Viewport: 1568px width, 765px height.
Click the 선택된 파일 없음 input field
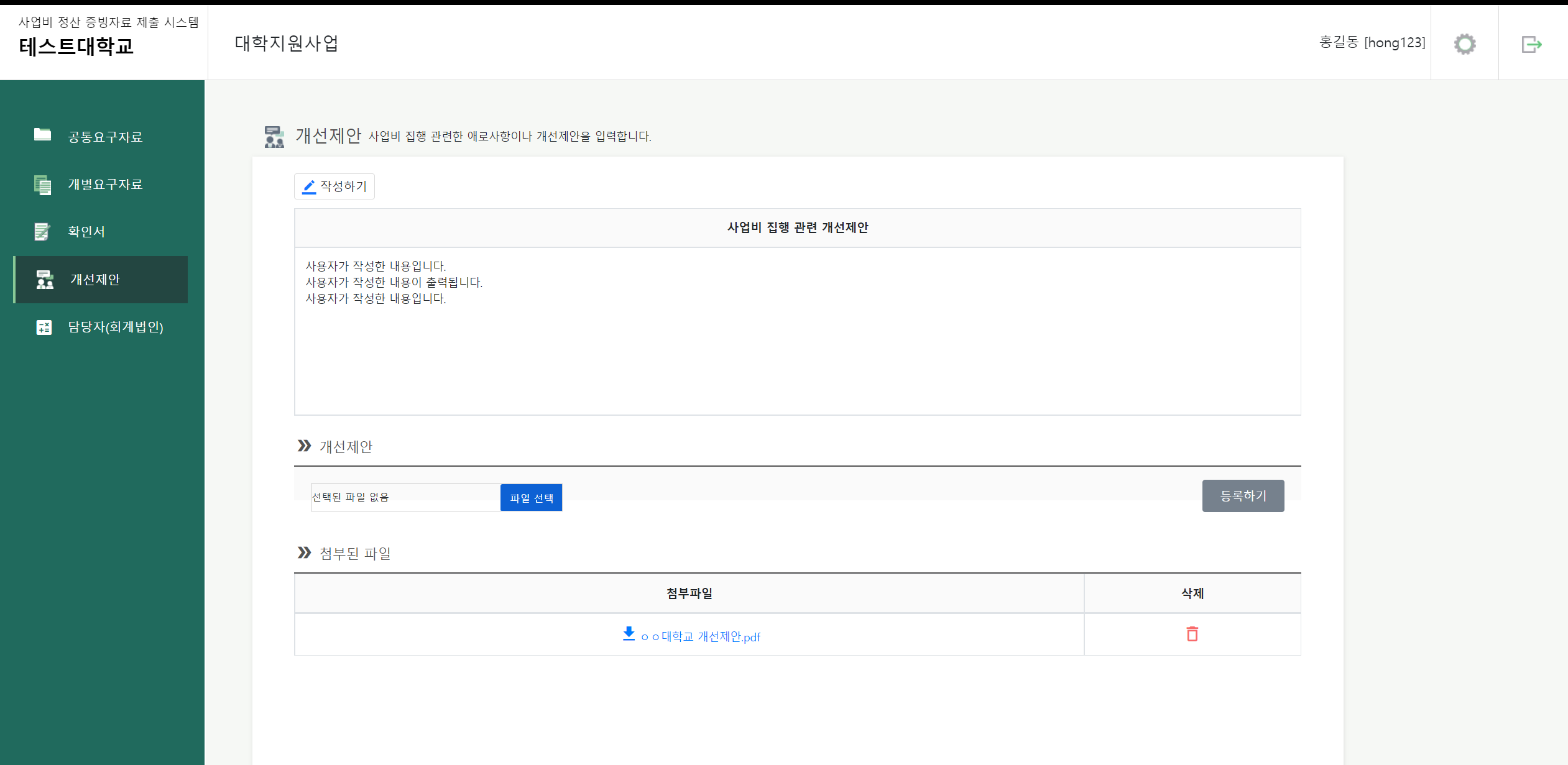tap(405, 497)
